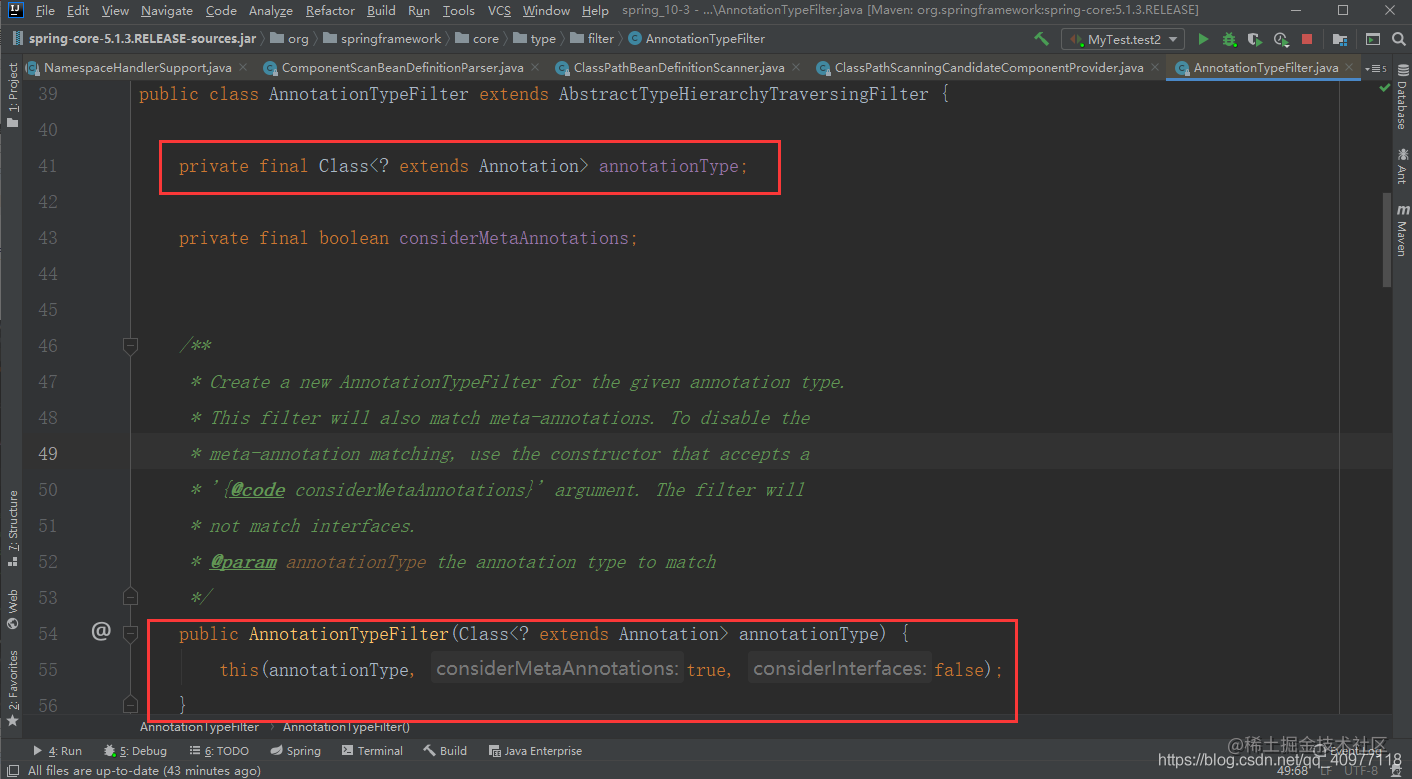Open the Code menu
This screenshot has height=779, width=1412.
221,10
